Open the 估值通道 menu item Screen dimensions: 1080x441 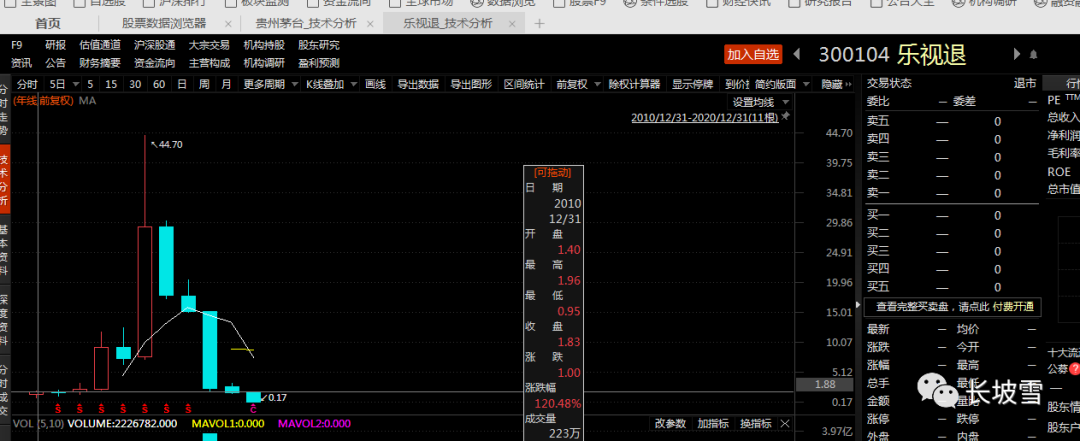[x=100, y=45]
